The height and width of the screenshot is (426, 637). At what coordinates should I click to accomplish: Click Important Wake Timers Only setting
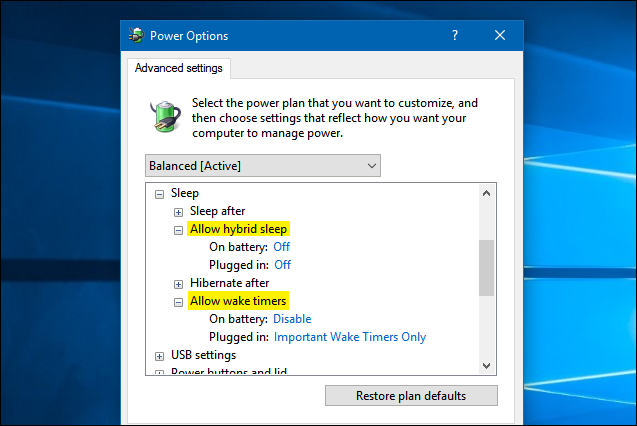pos(350,337)
